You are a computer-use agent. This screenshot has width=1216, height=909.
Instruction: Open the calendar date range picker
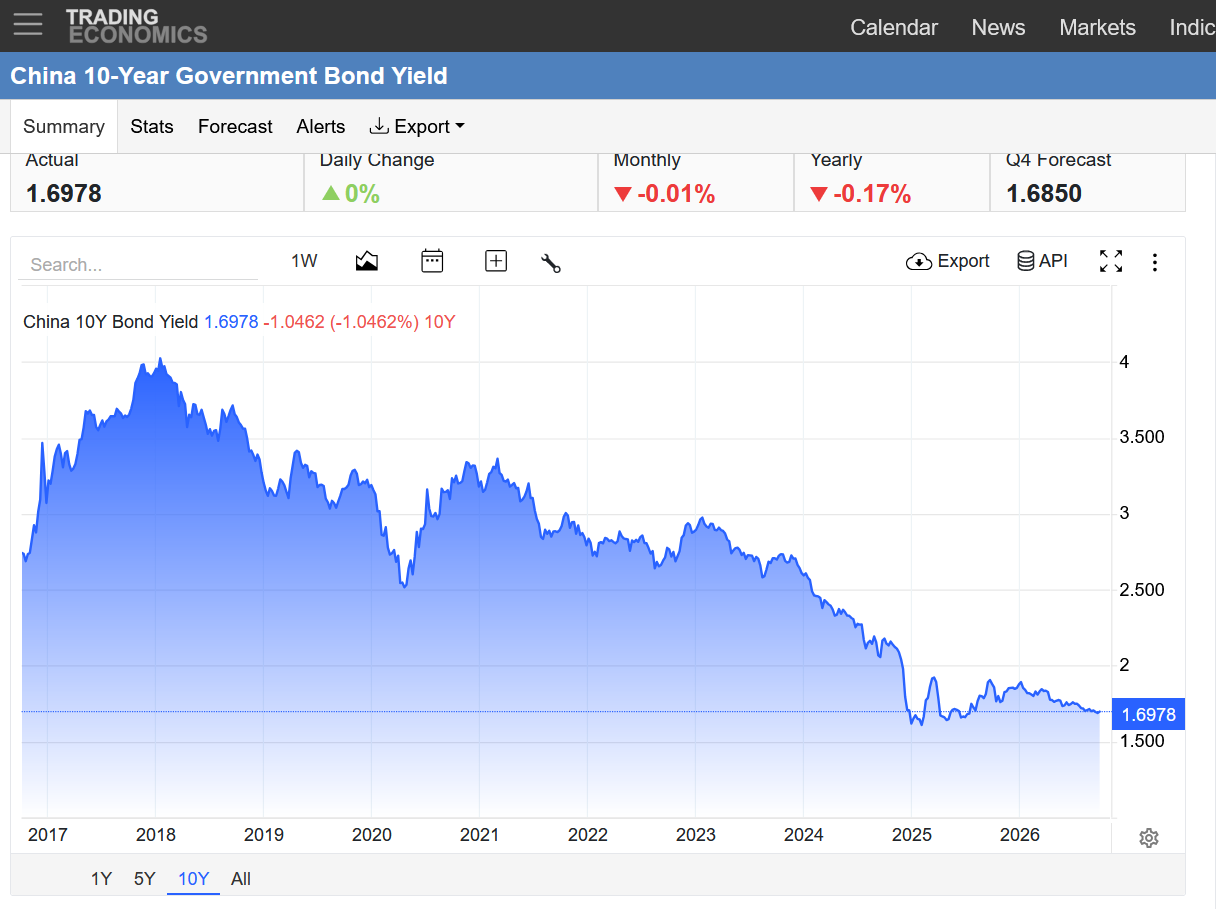coord(432,262)
